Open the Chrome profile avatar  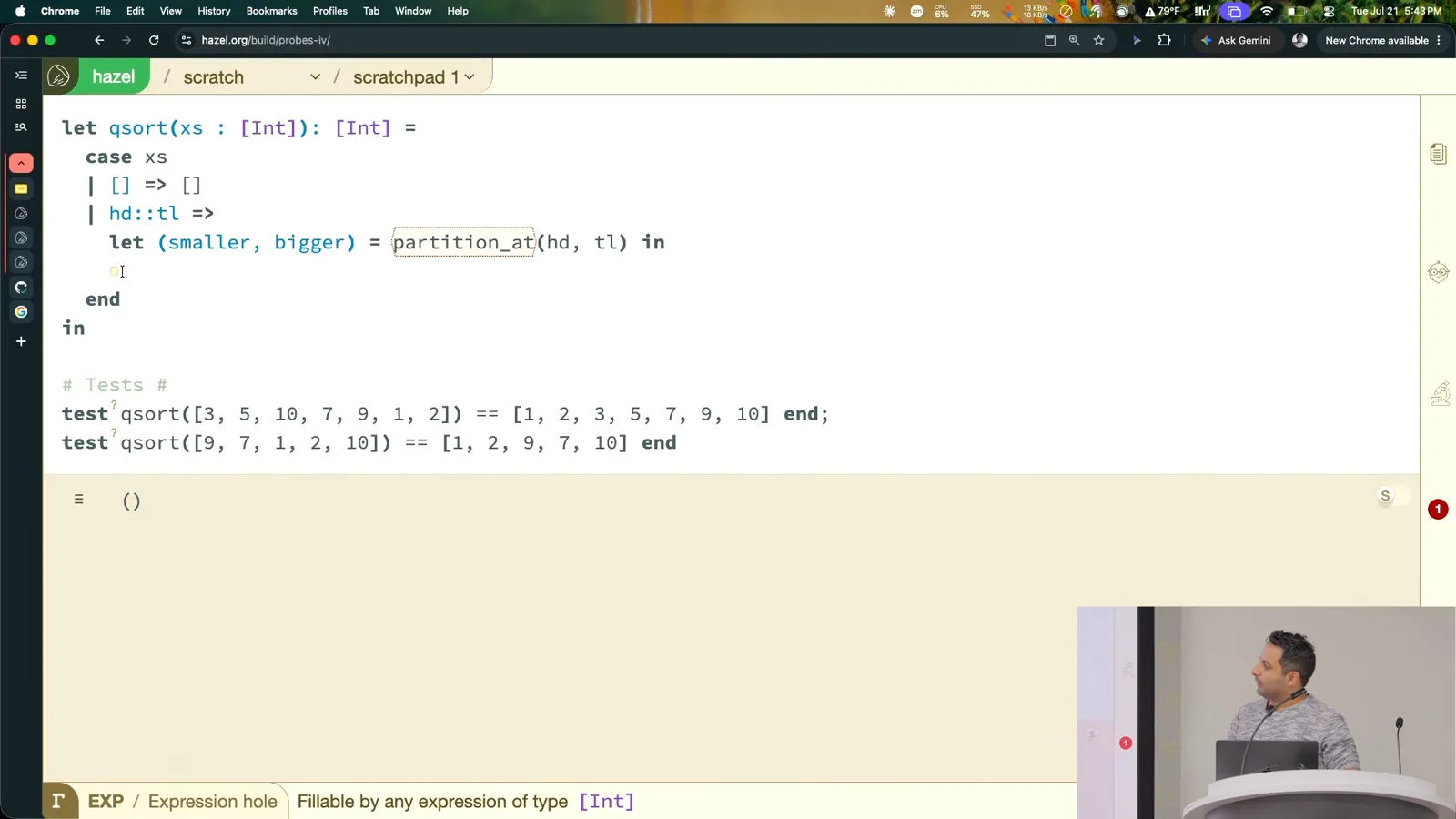click(1299, 40)
